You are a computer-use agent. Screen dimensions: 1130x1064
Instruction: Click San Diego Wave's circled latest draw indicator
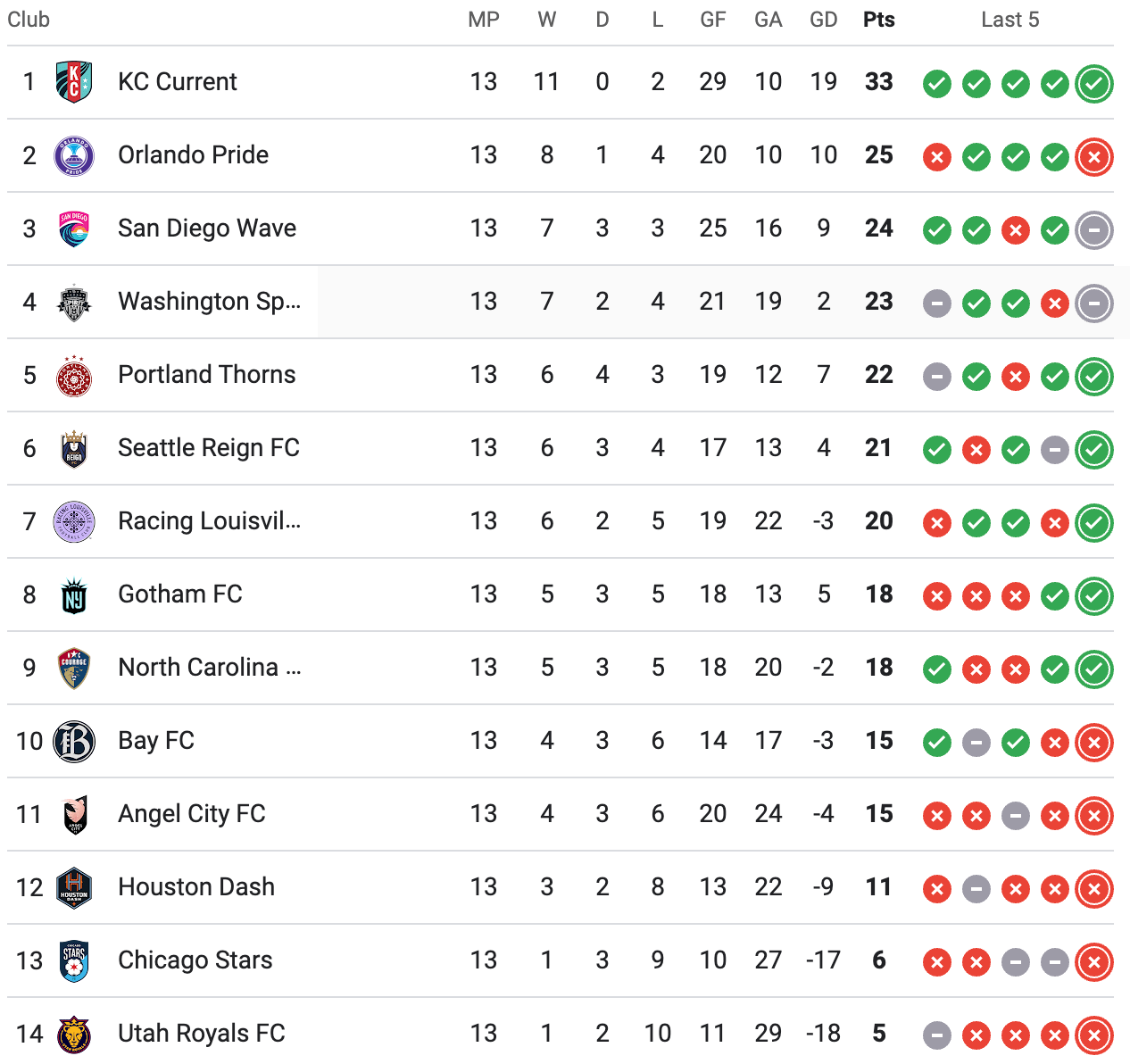click(x=1094, y=230)
